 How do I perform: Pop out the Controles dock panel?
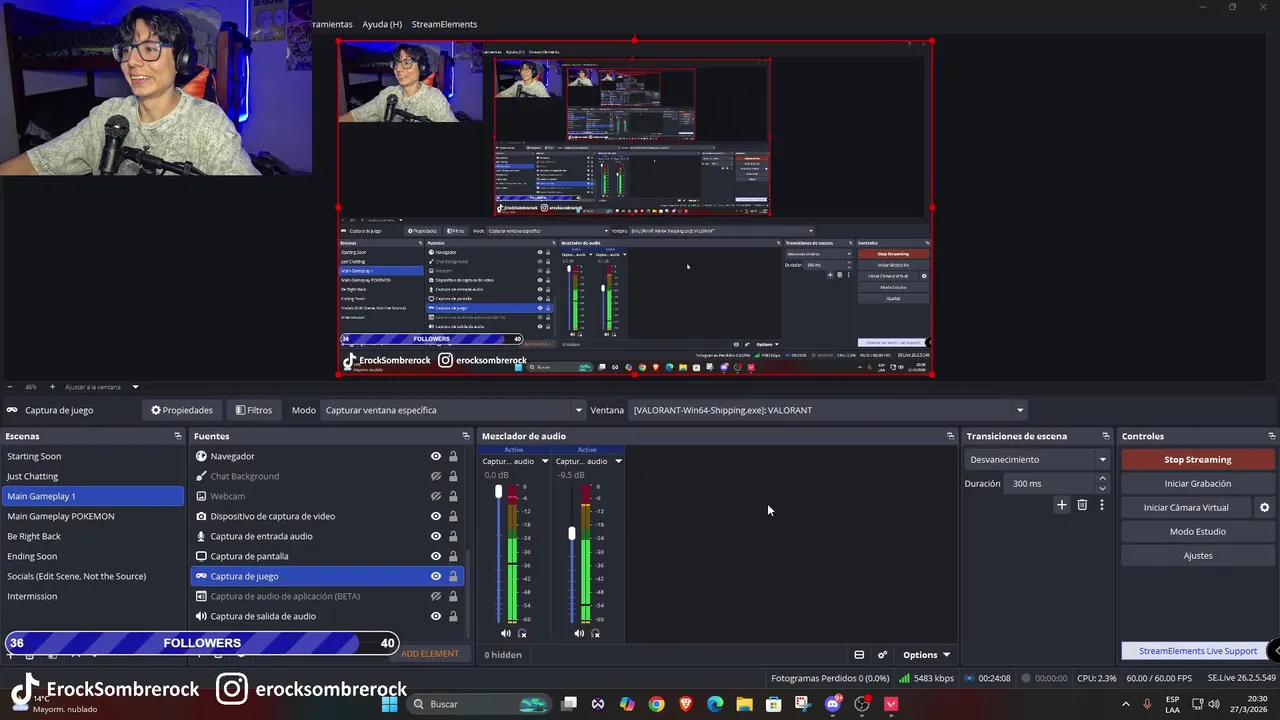(1271, 436)
